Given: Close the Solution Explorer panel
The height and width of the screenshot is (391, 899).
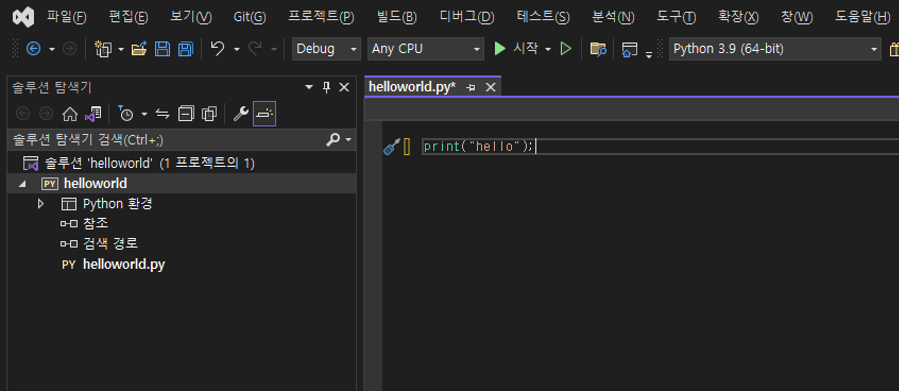Looking at the screenshot, I should coord(344,88).
